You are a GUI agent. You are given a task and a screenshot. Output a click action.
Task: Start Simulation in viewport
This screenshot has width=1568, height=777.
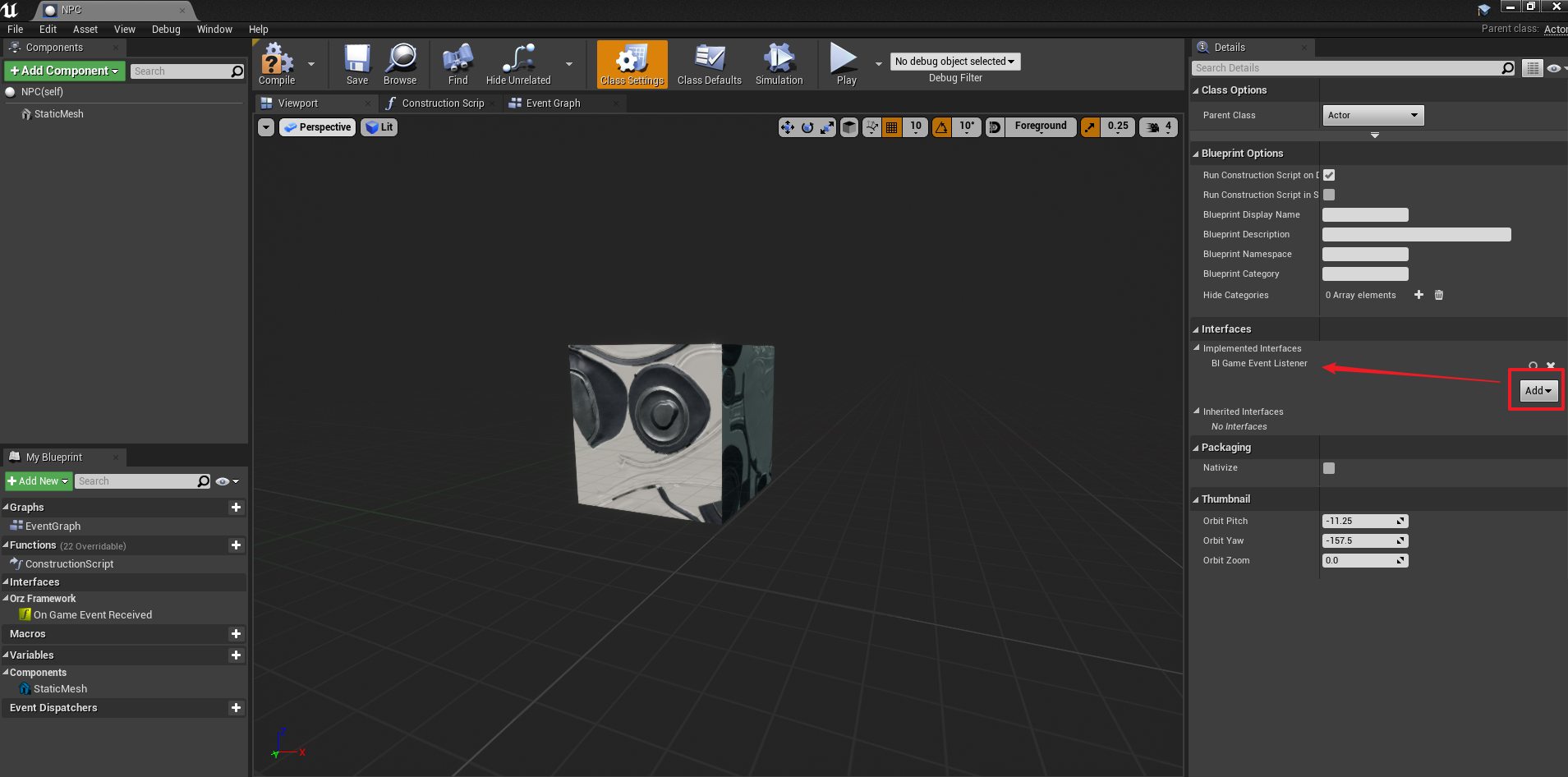coord(779,64)
